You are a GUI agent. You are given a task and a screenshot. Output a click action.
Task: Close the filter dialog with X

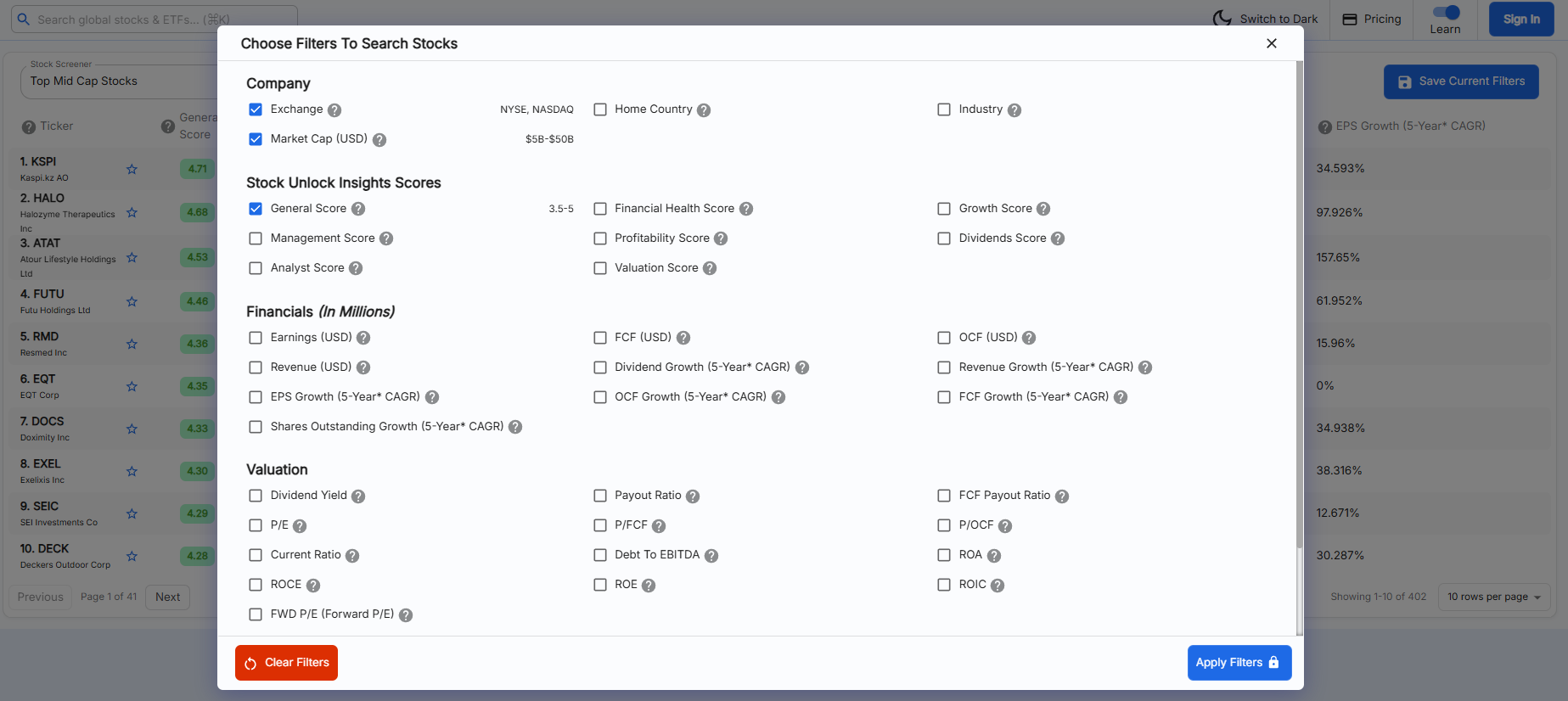[1272, 43]
